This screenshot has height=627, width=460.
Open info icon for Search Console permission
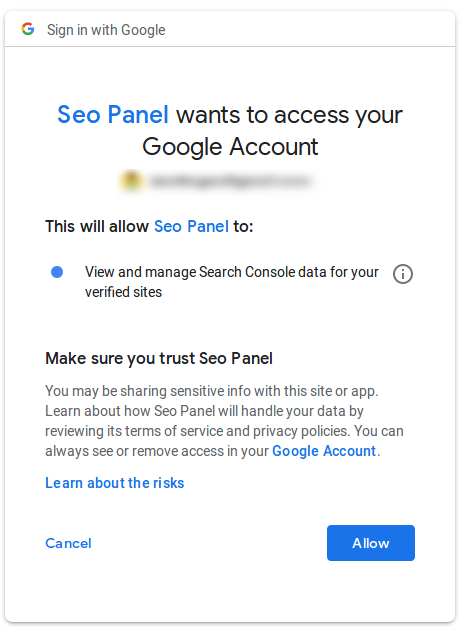point(402,274)
